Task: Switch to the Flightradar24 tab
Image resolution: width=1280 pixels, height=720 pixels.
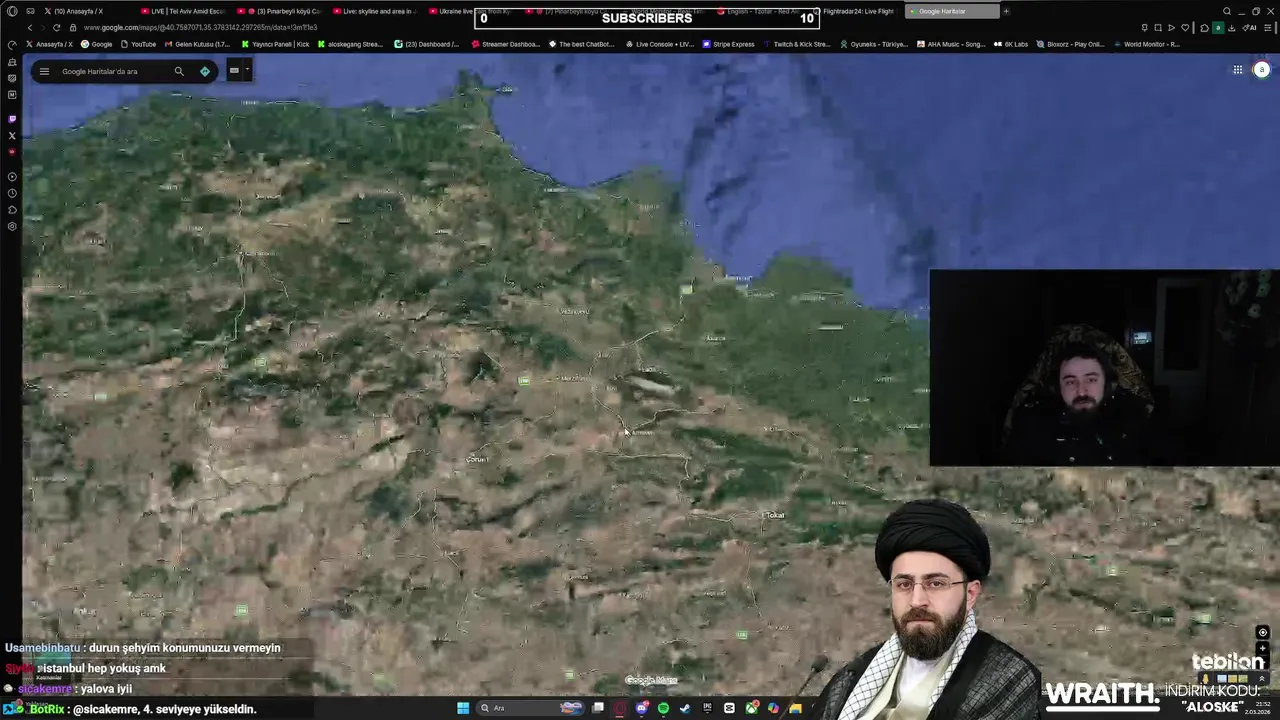Action: coord(854,11)
